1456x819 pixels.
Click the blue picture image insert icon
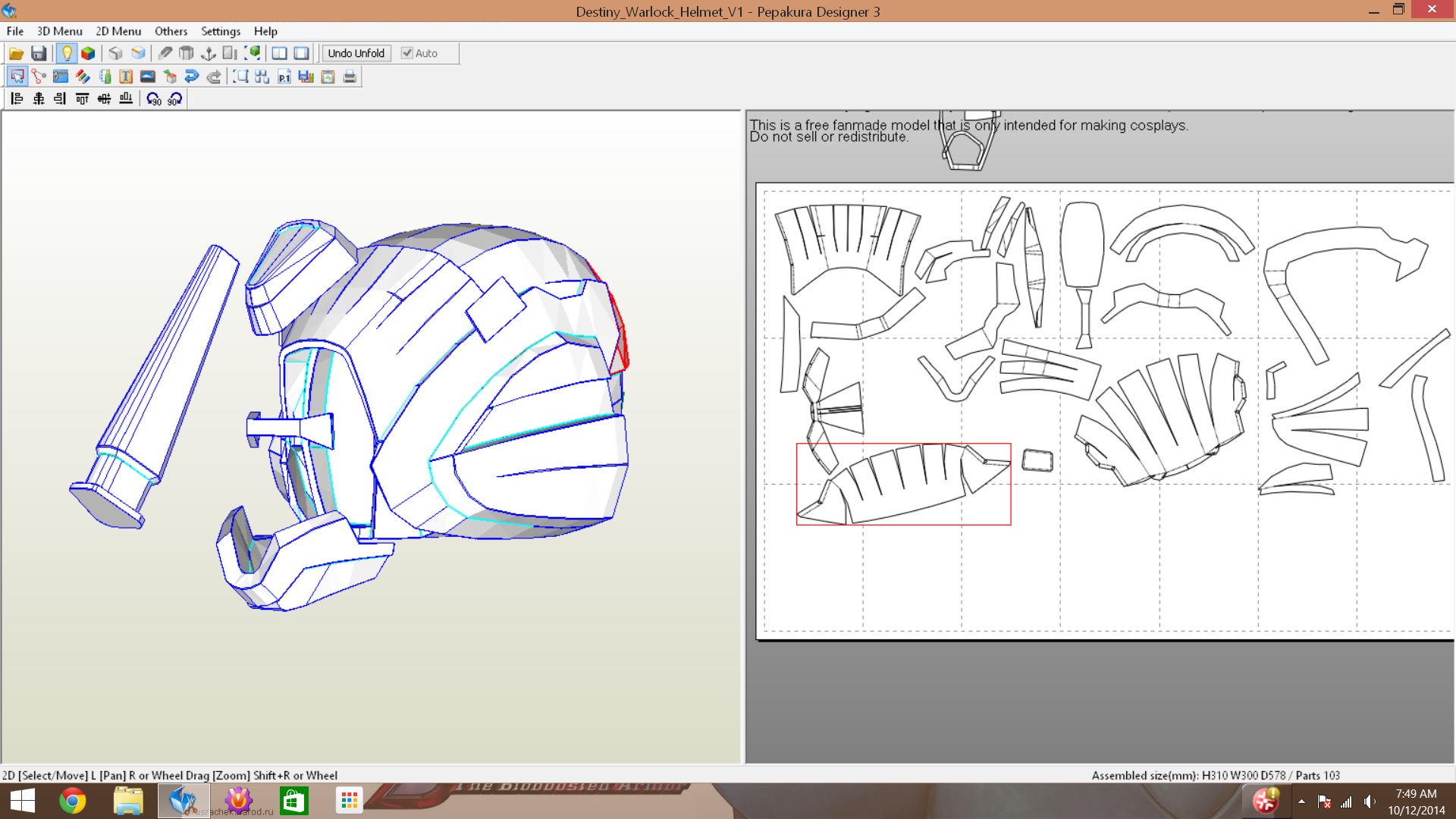pyautogui.click(x=148, y=77)
